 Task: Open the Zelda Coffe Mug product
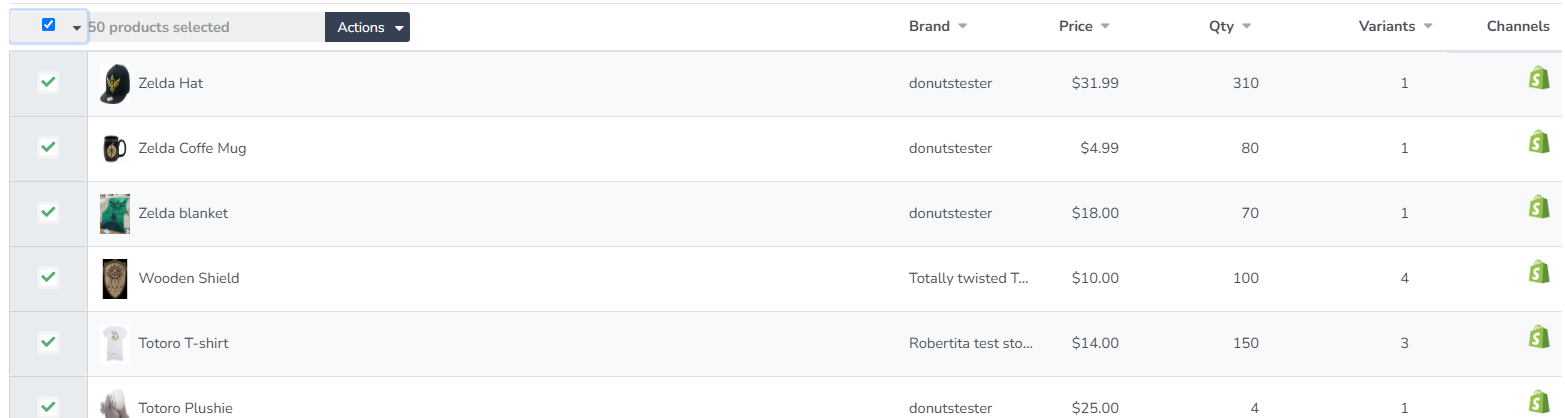pos(192,148)
